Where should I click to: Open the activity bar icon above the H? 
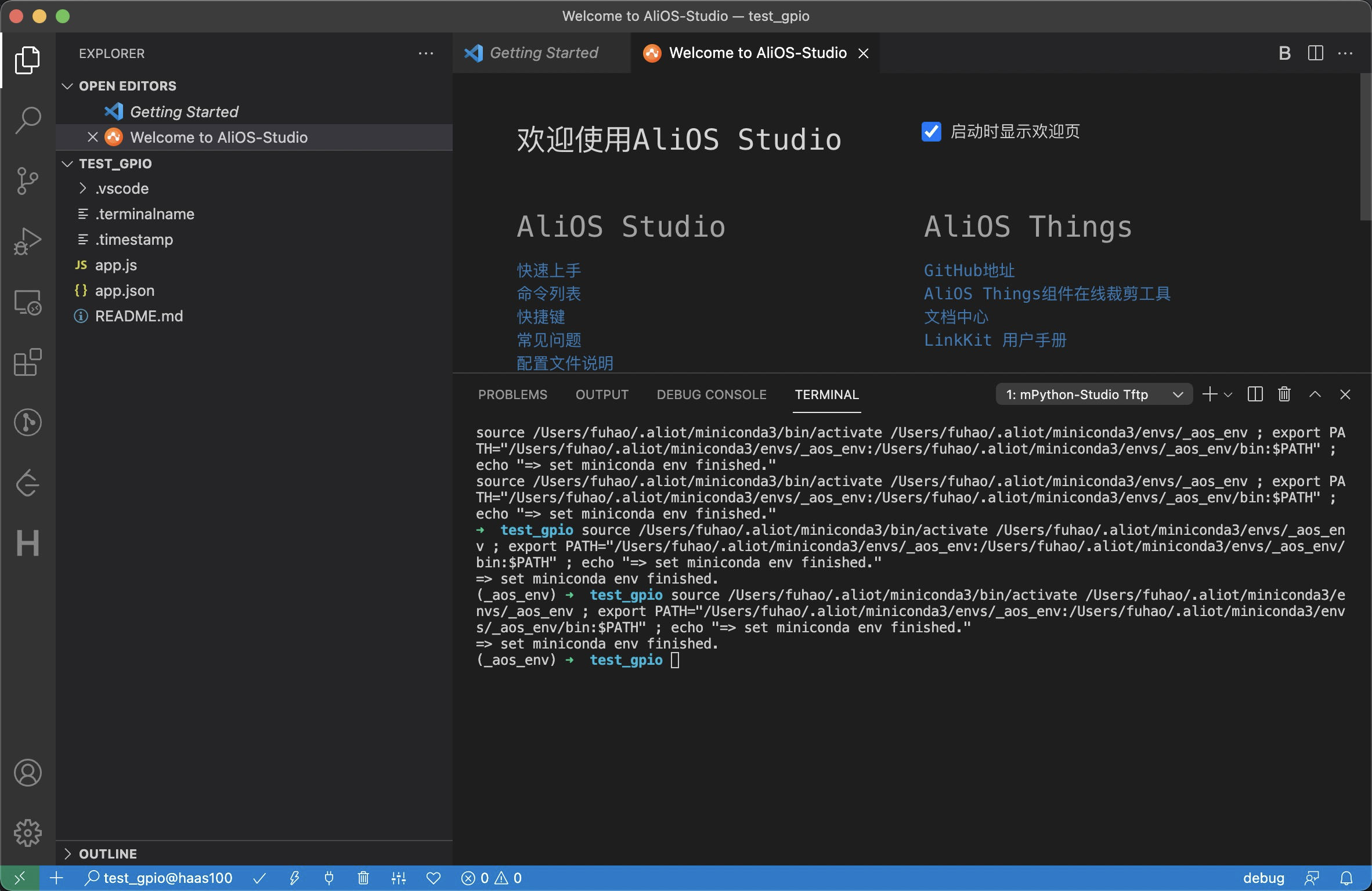click(27, 483)
